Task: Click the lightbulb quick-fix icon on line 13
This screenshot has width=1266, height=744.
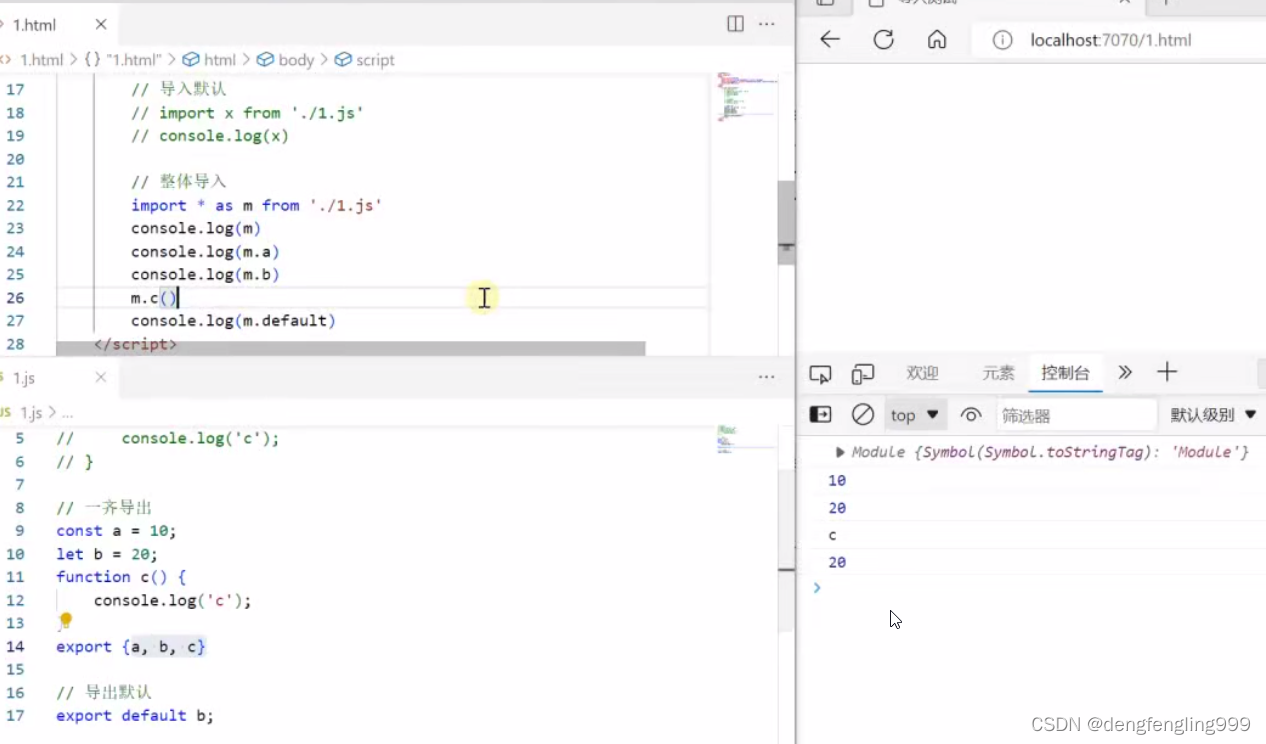Action: [66, 621]
